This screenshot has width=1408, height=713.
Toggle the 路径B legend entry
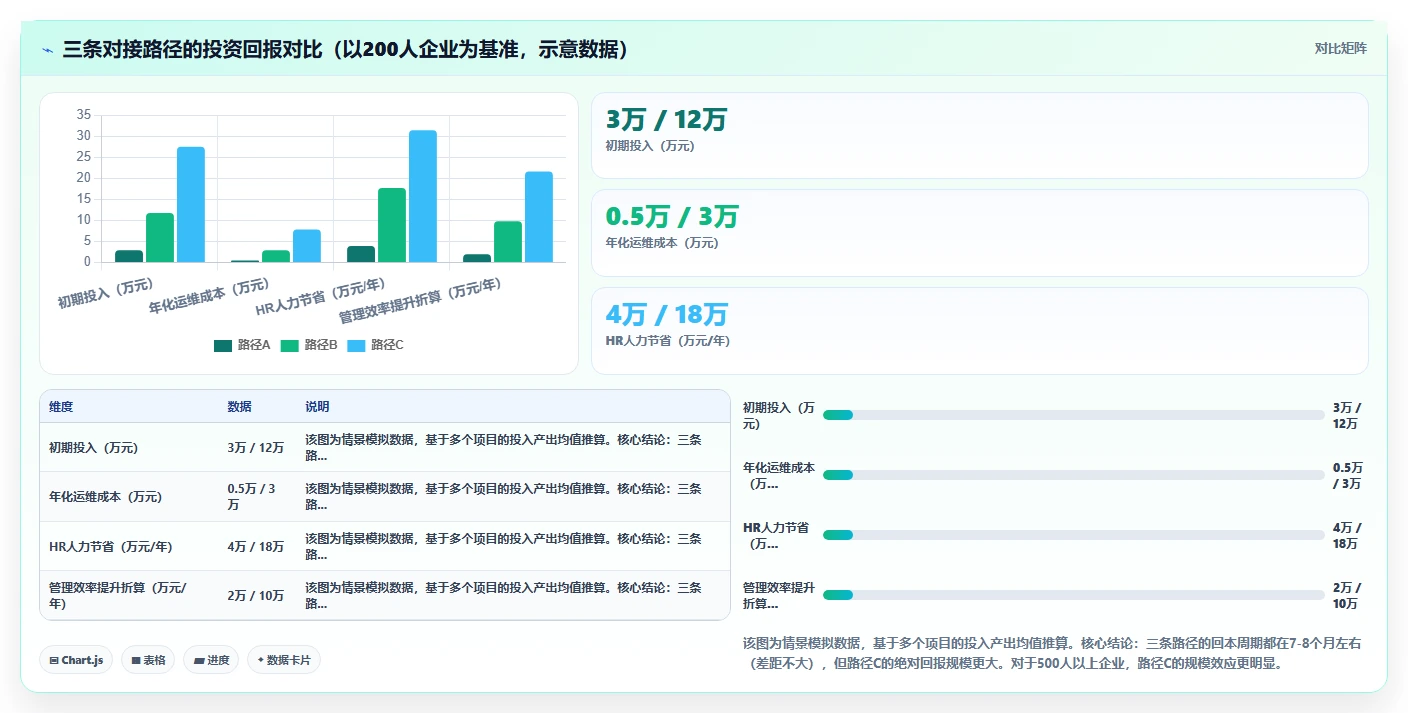(x=309, y=345)
